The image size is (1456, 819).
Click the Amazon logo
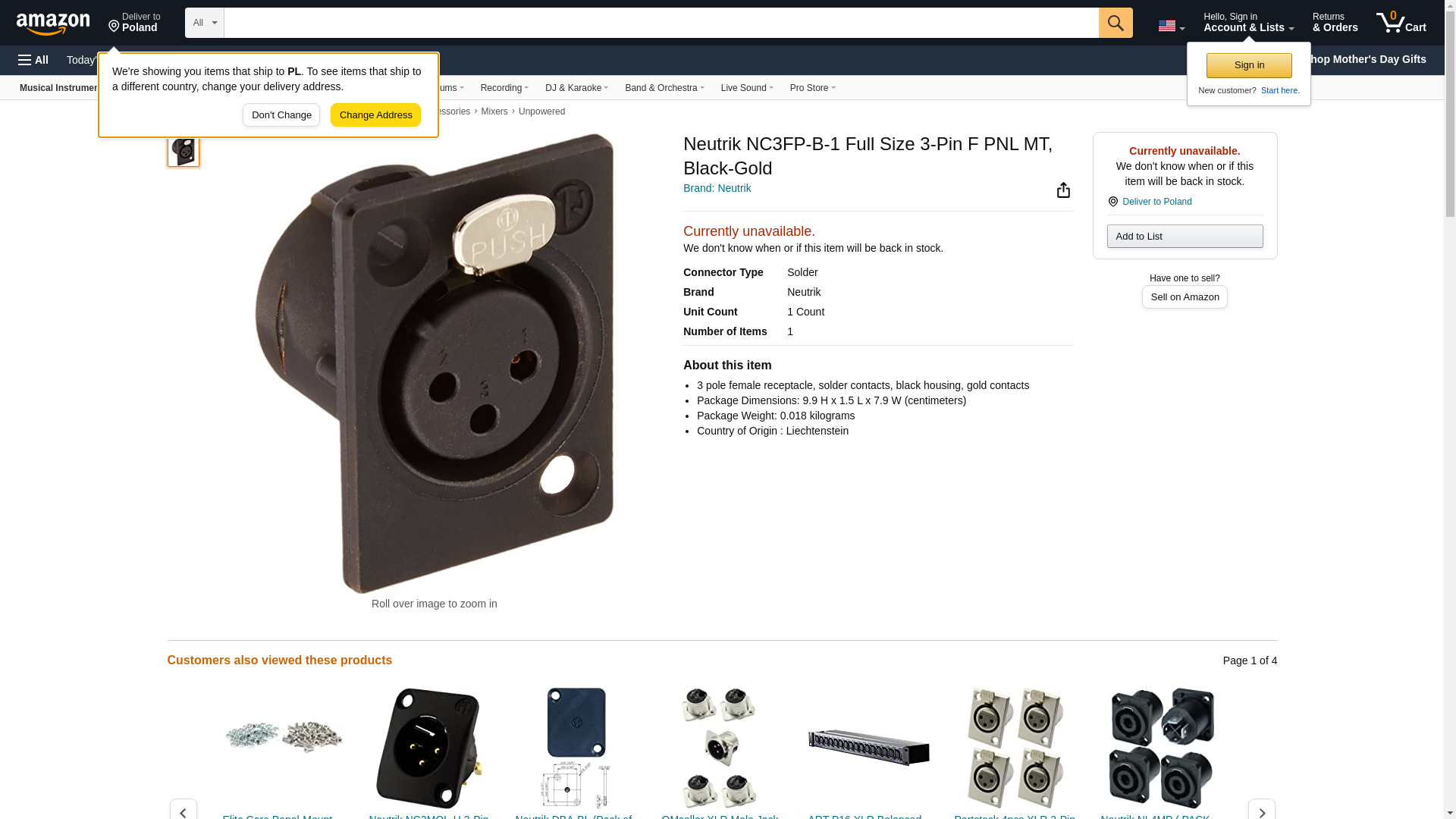click(x=53, y=24)
